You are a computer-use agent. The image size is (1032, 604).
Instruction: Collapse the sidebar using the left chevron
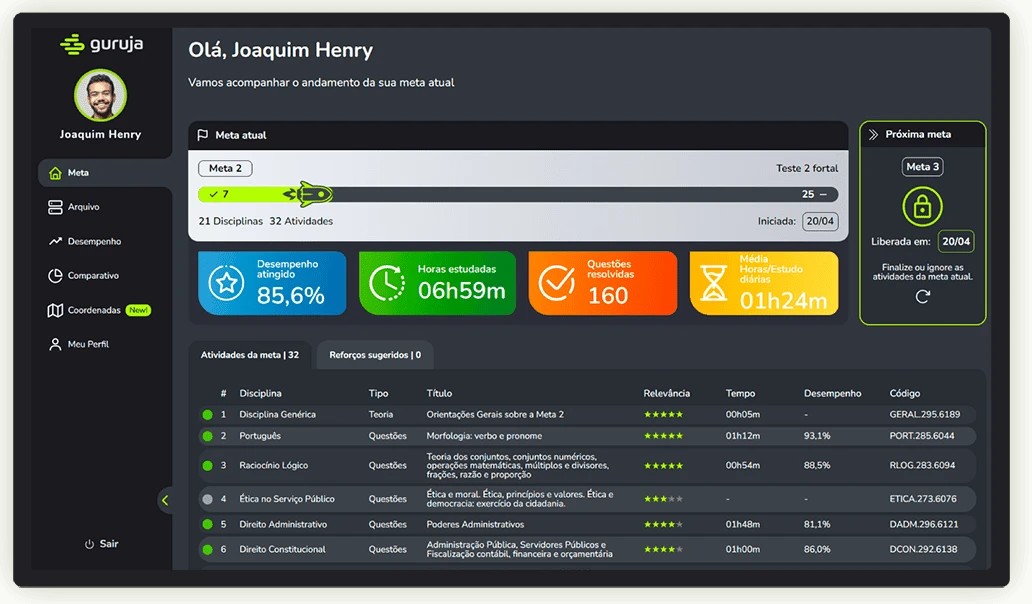(166, 500)
